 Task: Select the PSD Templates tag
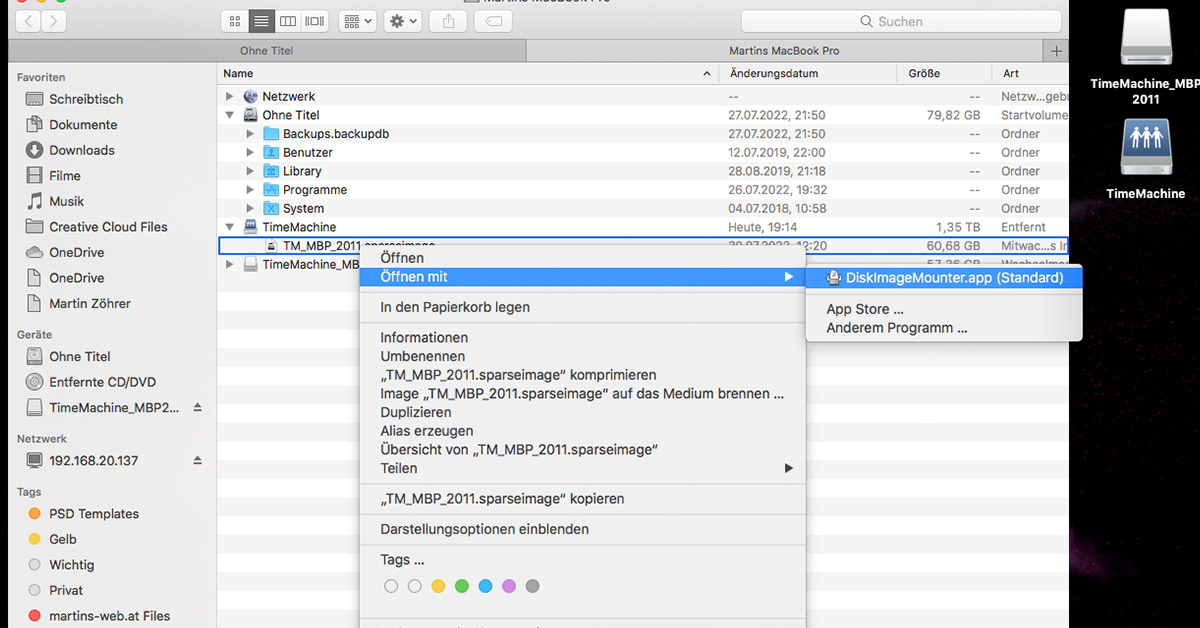tap(94, 514)
